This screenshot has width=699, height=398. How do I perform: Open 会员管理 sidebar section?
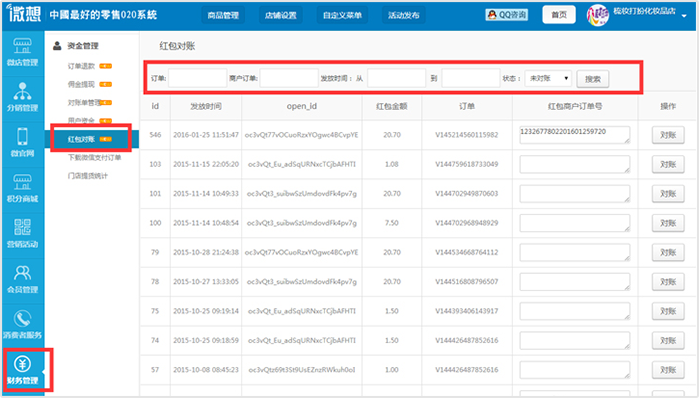22,279
